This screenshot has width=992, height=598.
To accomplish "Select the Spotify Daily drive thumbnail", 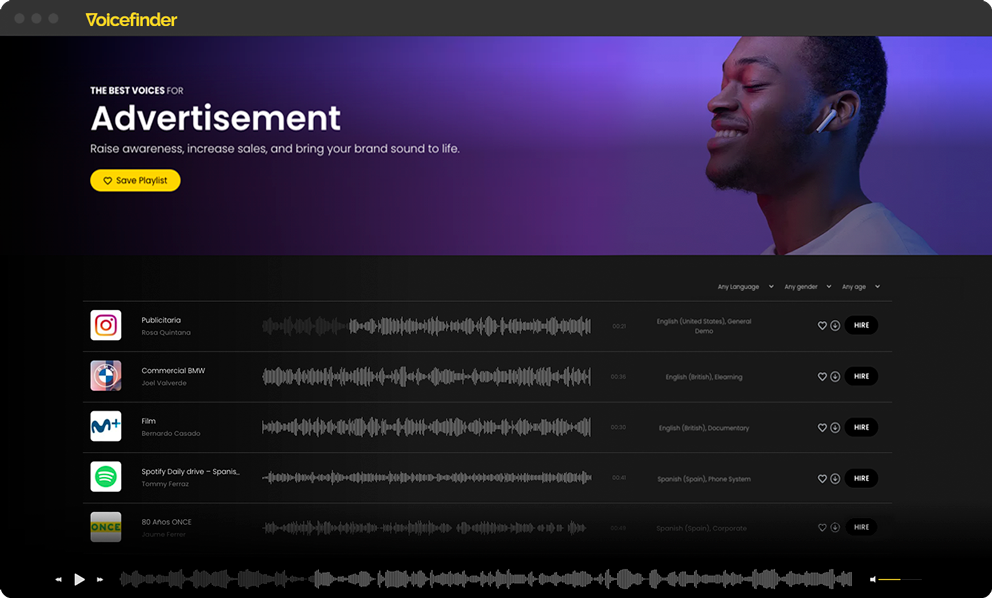I will click(106, 477).
